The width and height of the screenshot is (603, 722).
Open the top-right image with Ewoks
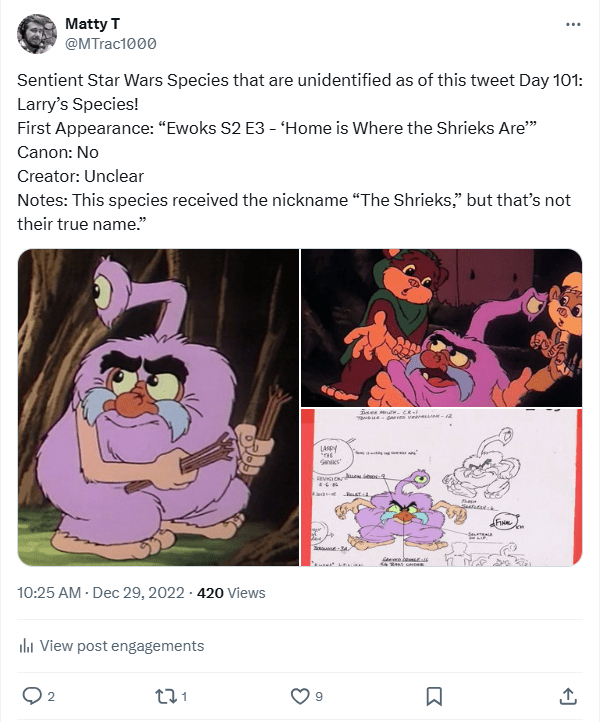(441, 327)
